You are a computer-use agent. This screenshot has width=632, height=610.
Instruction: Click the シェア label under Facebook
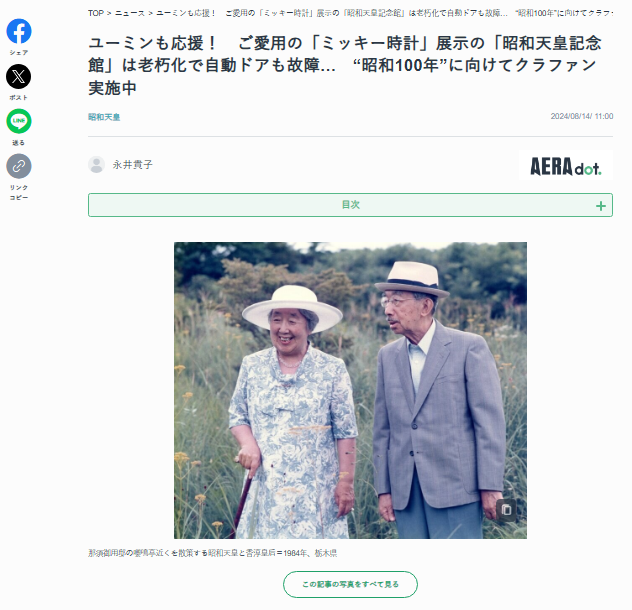point(19,52)
